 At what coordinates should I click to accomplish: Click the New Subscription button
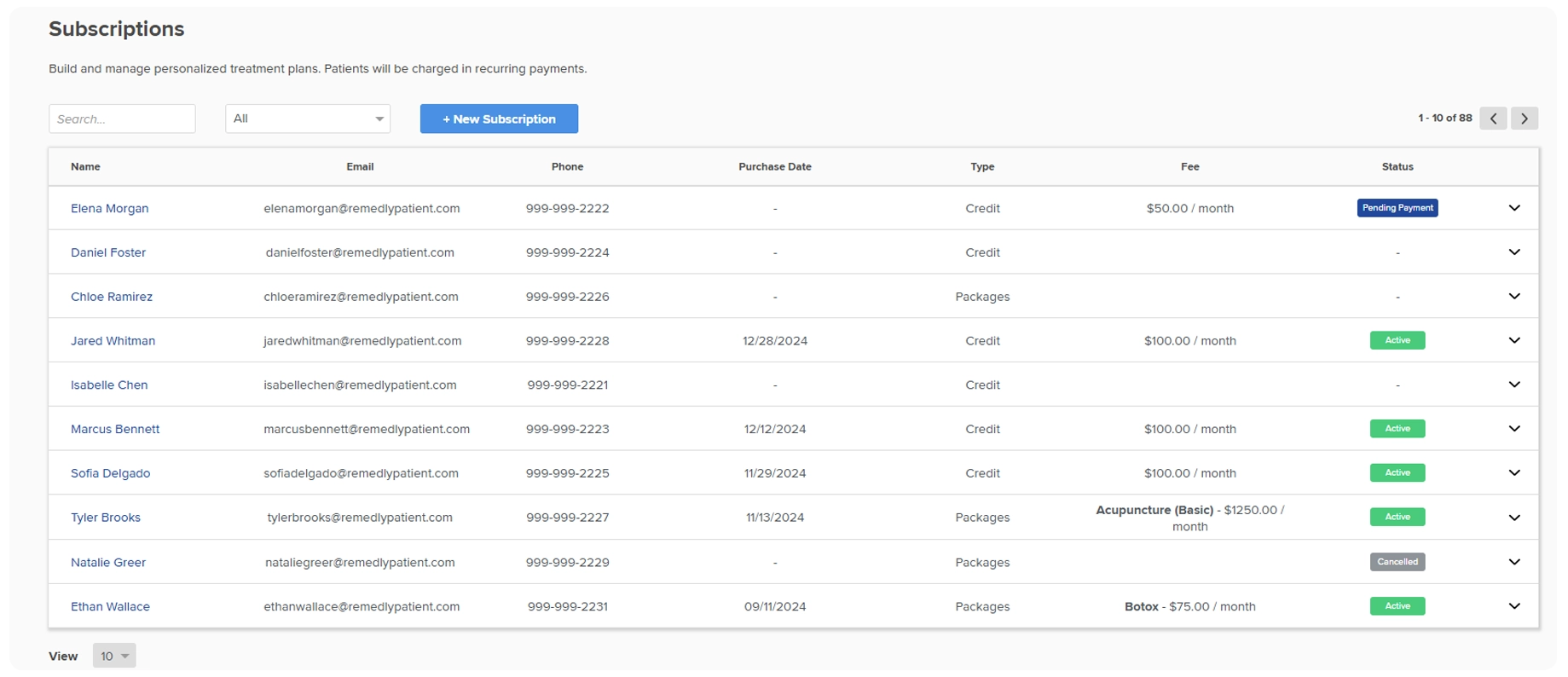pos(499,119)
